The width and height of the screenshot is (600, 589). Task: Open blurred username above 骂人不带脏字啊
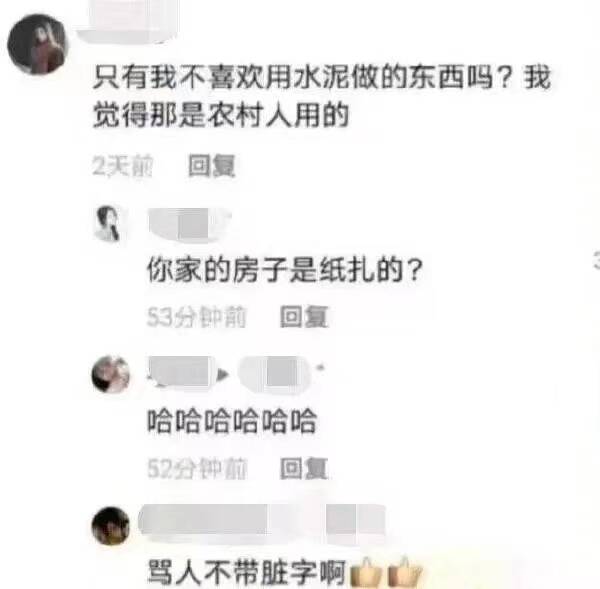click(x=262, y=523)
